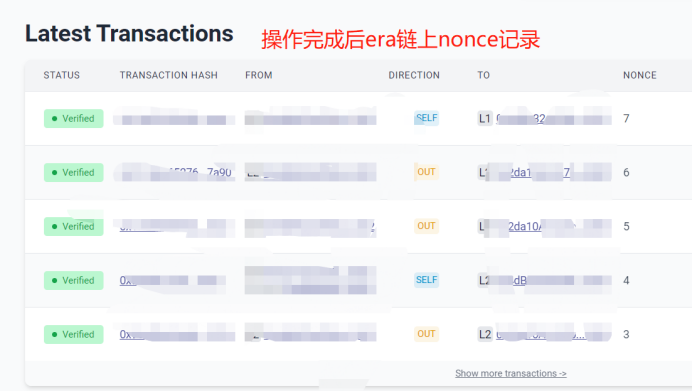The image size is (692, 391).
Task: Open the transaction hash link in nonce 3 row
Action: pyautogui.click(x=176, y=334)
